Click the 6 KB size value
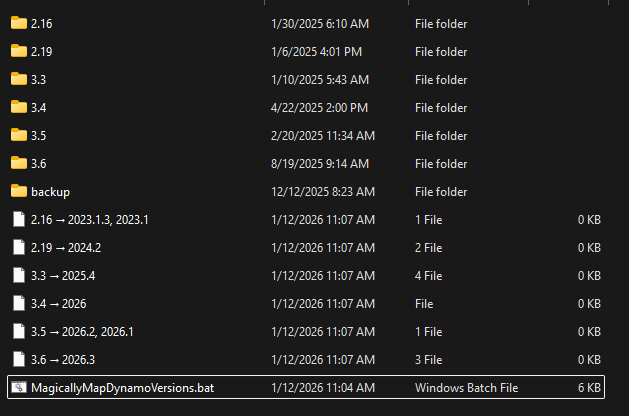Screen dimensions: 629x416 click(589, 387)
